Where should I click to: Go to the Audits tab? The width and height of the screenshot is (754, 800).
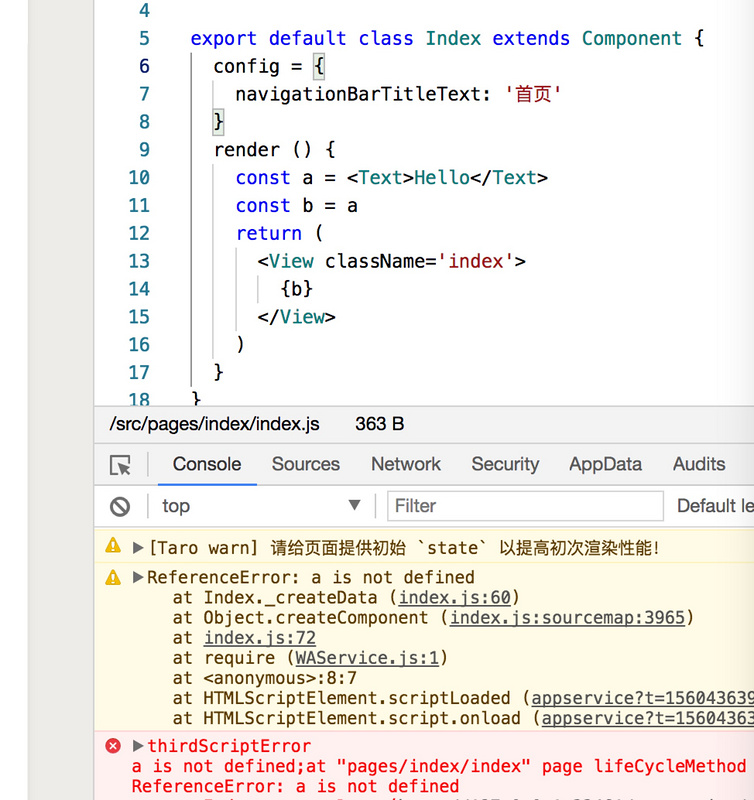(698, 464)
